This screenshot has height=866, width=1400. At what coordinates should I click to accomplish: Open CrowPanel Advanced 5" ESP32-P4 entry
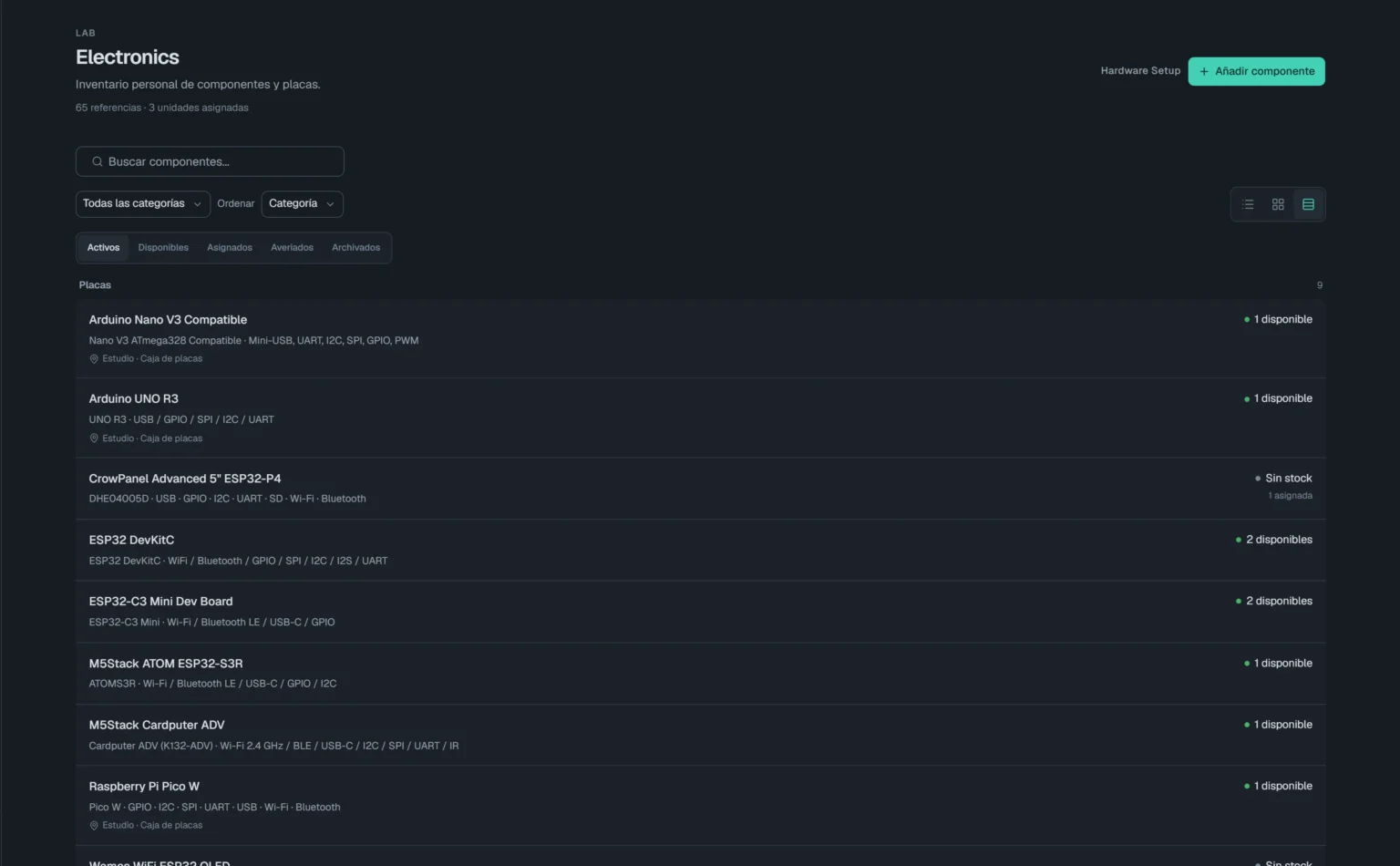click(x=700, y=489)
